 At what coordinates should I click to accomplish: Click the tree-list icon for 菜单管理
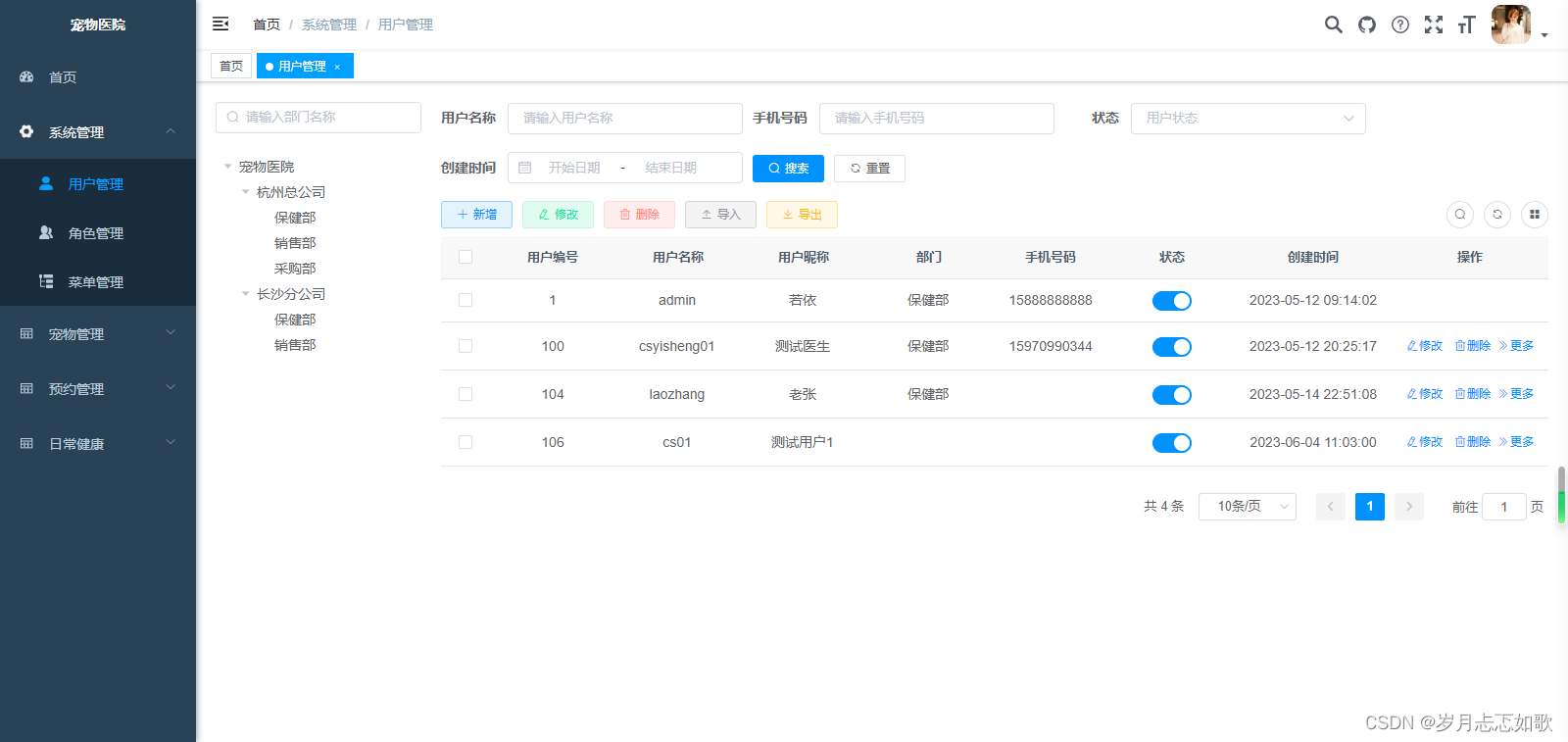pyautogui.click(x=46, y=281)
